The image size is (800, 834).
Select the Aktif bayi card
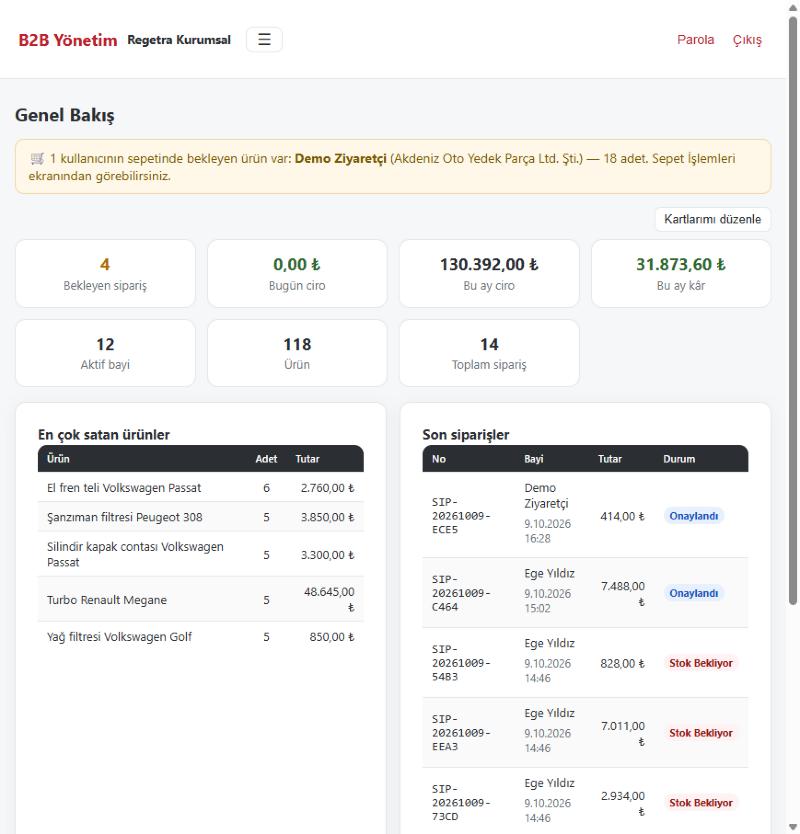tap(105, 353)
